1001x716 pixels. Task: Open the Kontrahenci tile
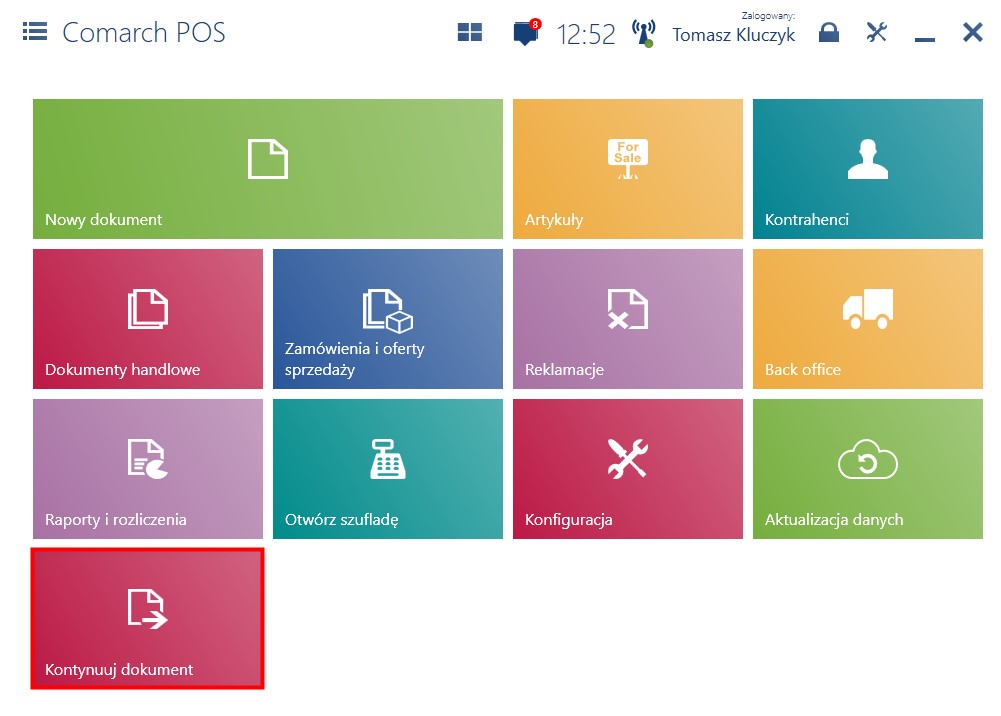point(868,168)
